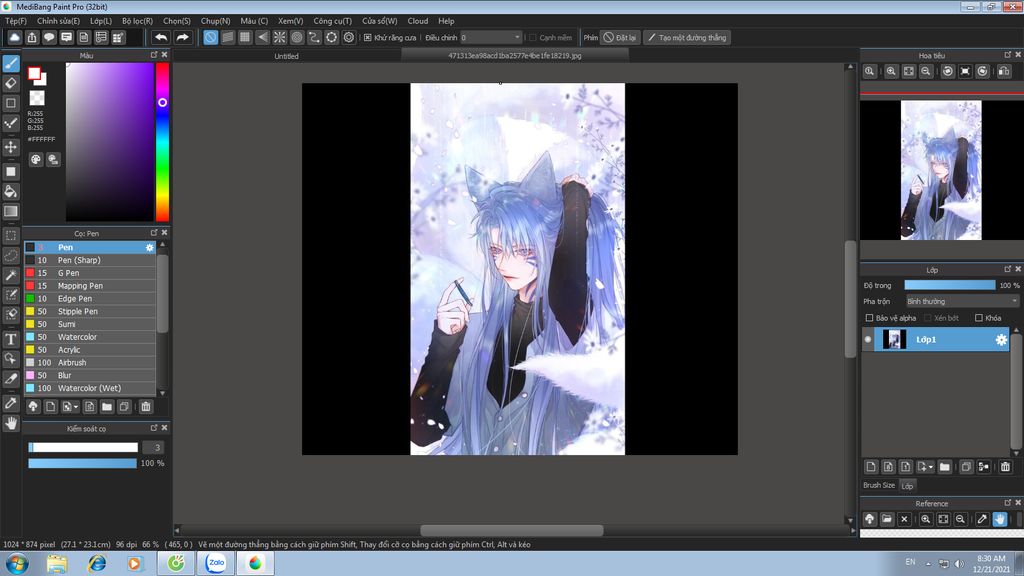Open the Tệp(F) menu
1024x576 pixels.
point(16,21)
